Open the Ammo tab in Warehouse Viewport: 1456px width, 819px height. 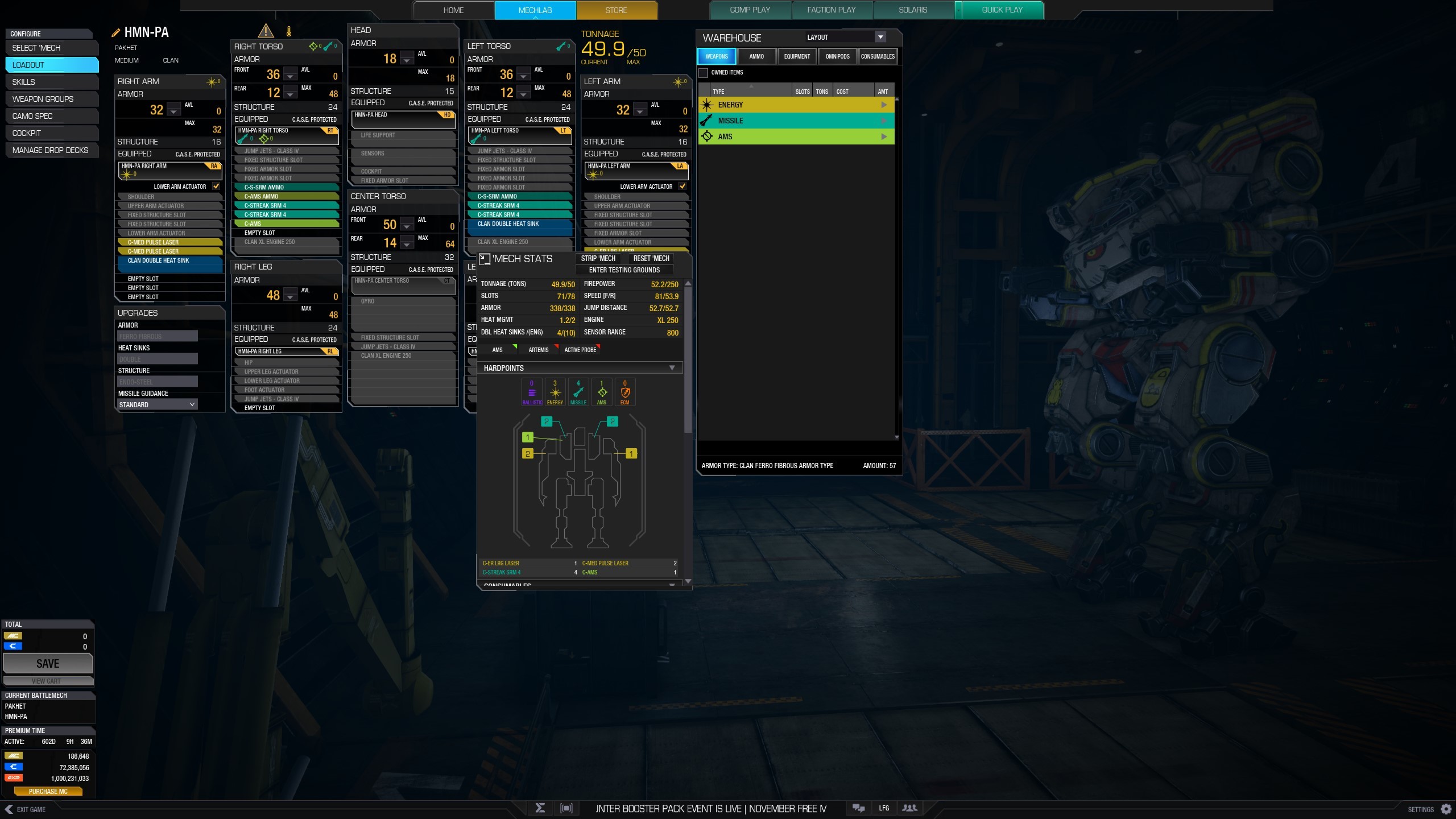tap(756, 56)
